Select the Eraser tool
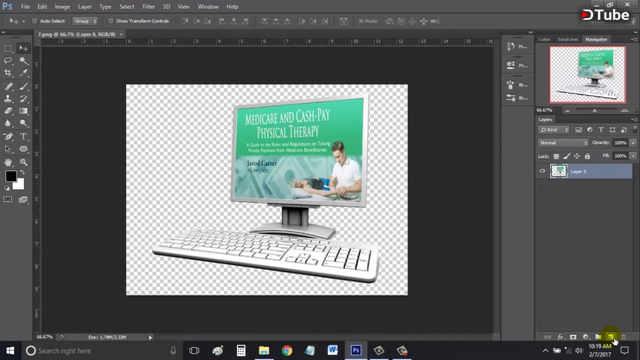Screen dimensions: 640x360 coord(8,111)
